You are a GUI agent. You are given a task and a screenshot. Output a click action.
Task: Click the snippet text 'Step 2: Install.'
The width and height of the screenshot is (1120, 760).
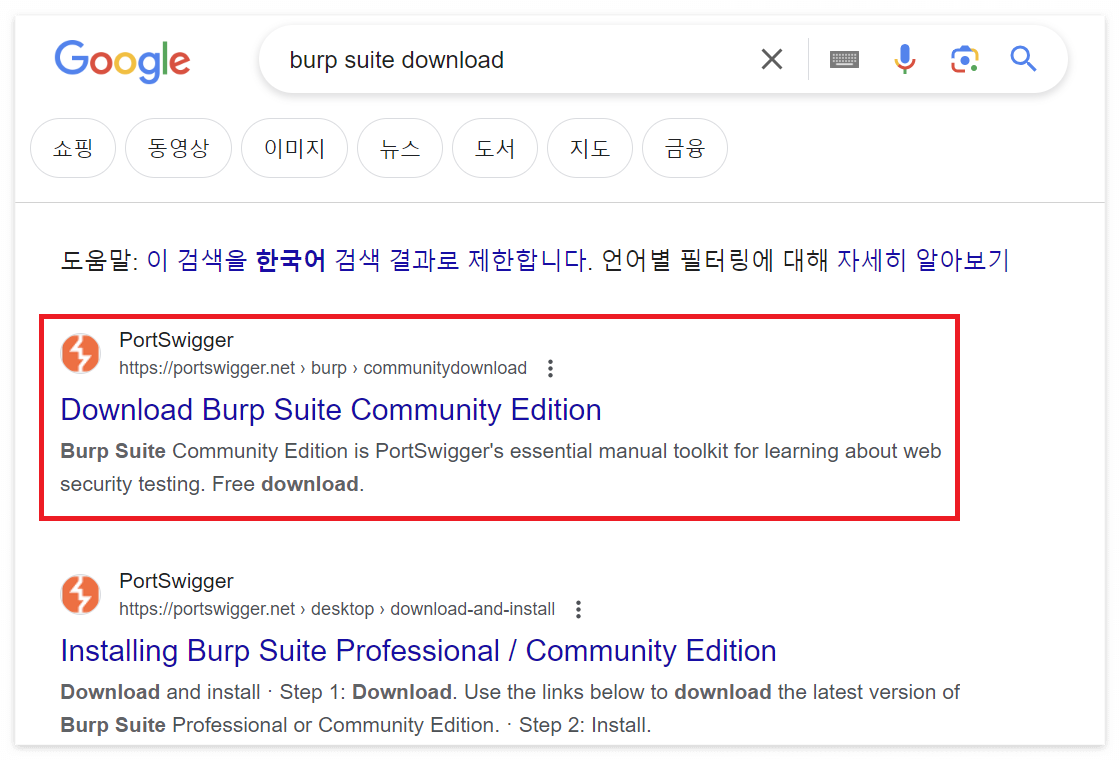click(585, 725)
